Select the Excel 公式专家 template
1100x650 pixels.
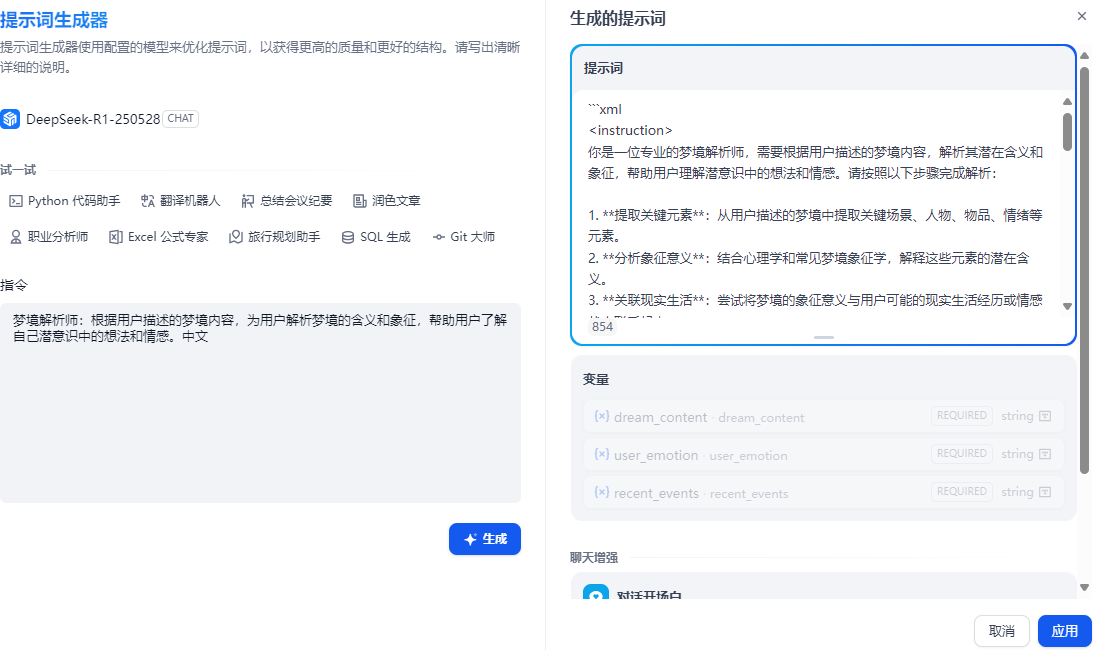(159, 237)
